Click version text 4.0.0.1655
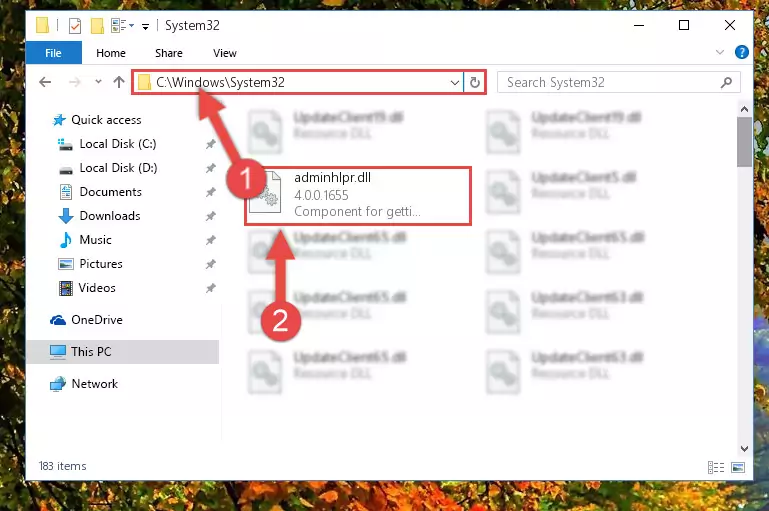This screenshot has width=769, height=511. 321,195
